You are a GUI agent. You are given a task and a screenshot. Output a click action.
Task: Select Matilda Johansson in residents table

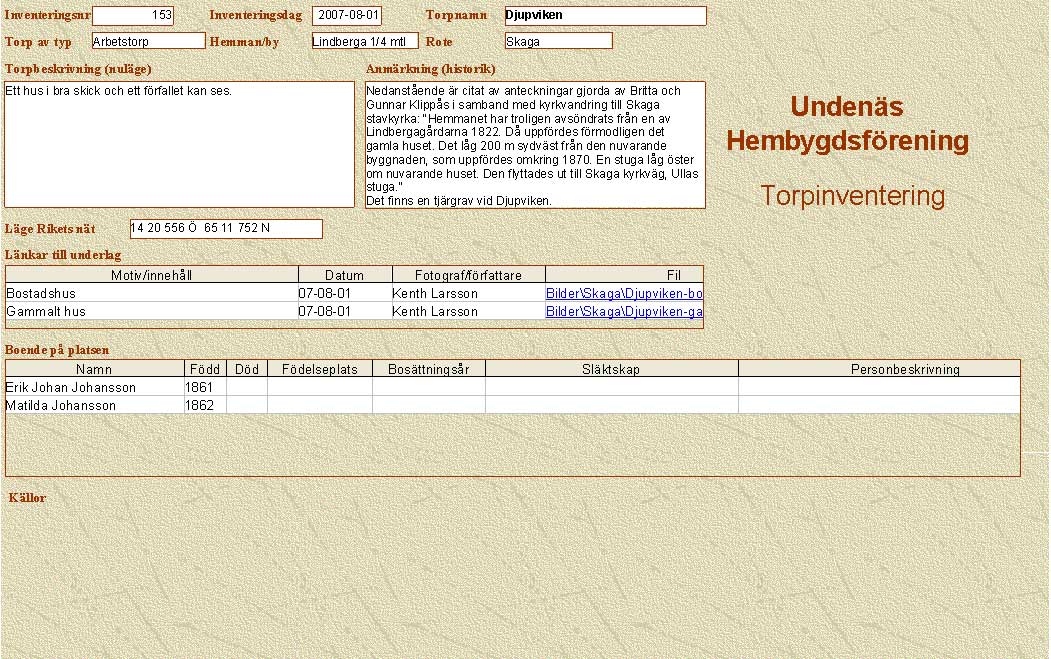coord(94,406)
